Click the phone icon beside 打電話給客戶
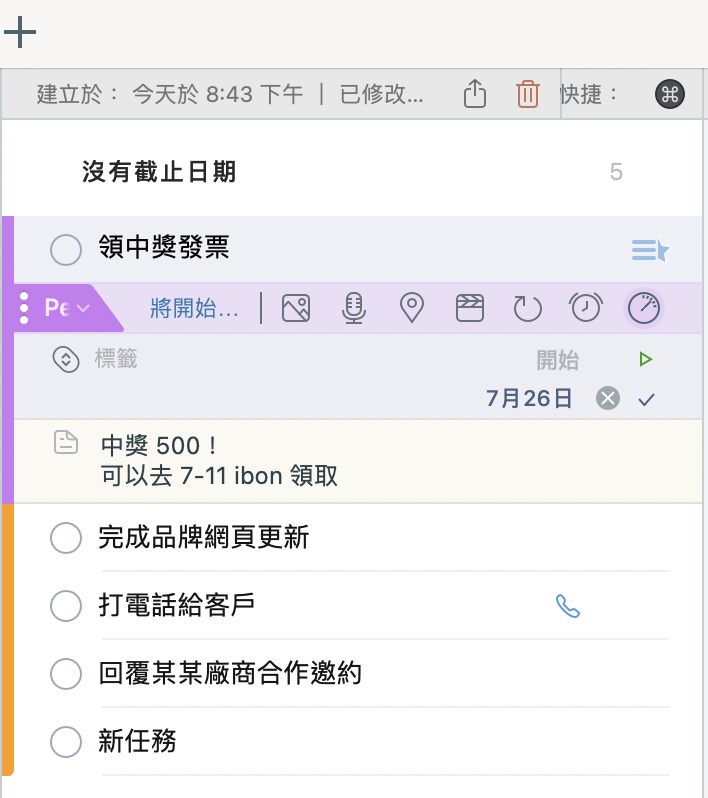708x798 pixels. [568, 606]
